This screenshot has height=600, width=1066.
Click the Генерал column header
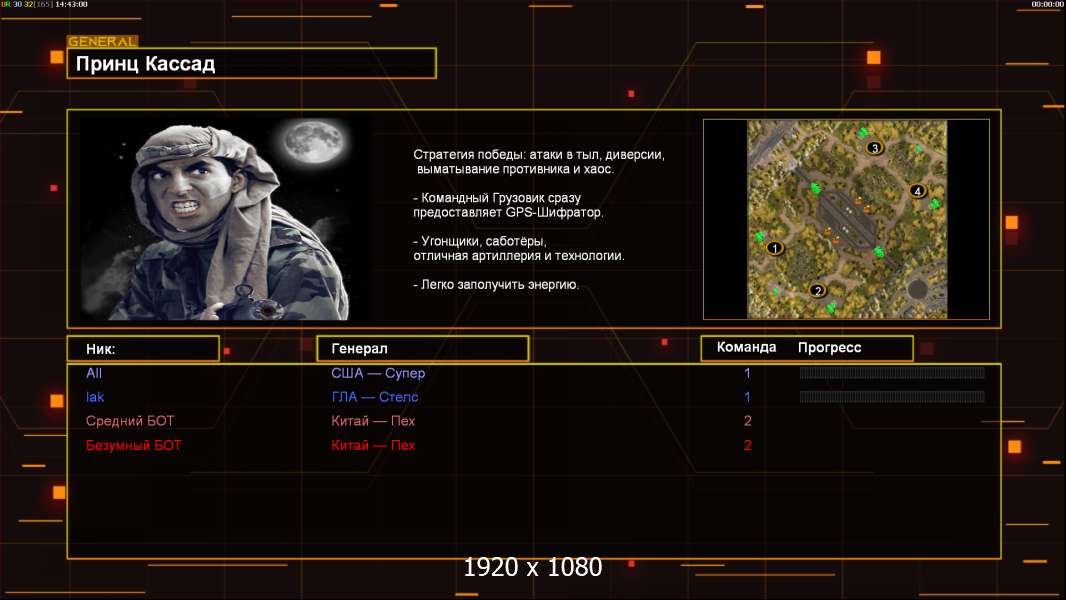[x=422, y=349]
